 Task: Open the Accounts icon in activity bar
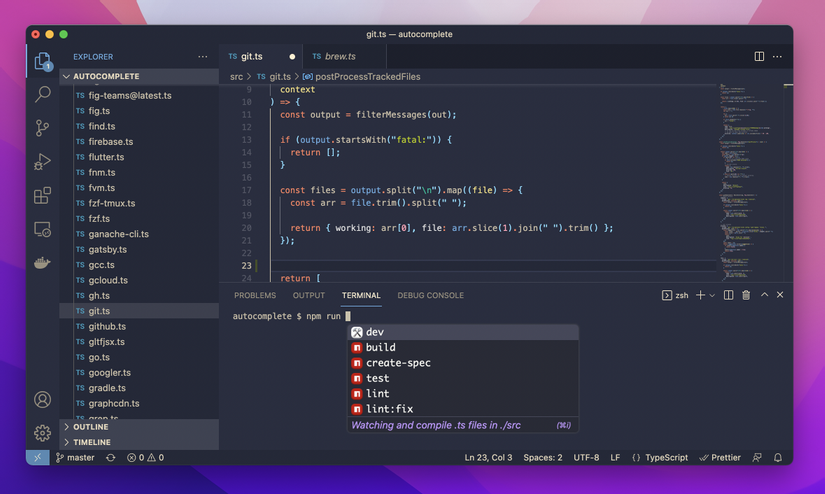(x=43, y=399)
